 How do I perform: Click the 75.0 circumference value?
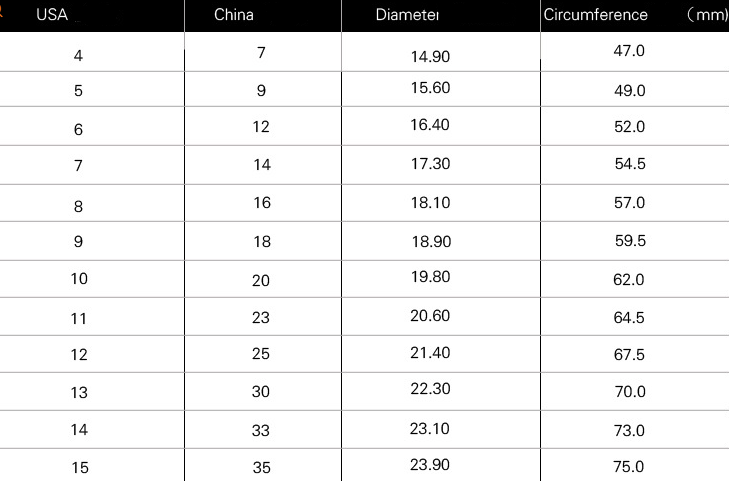pos(629,466)
